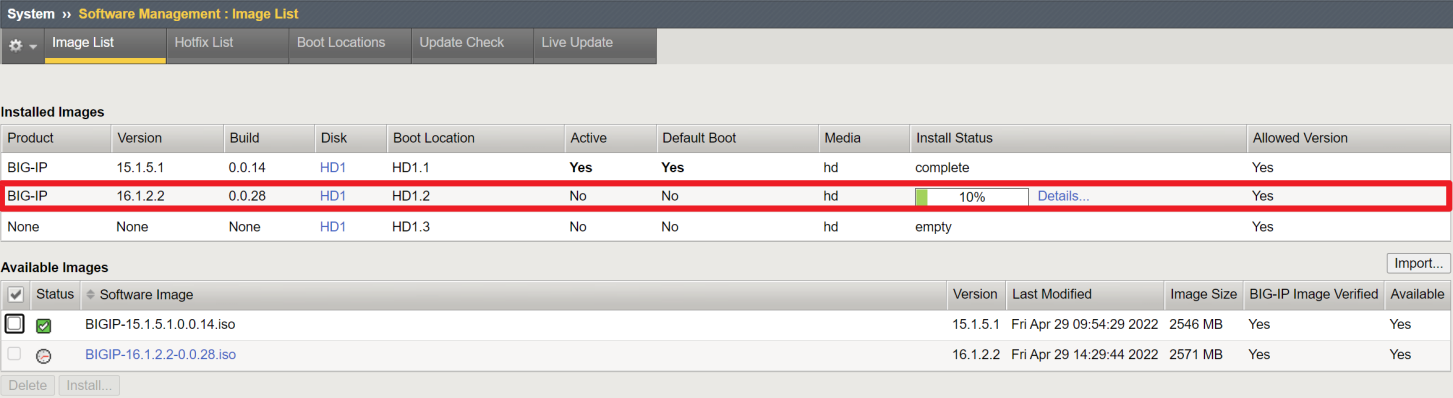Click the Import... button
Image resolution: width=1453 pixels, height=398 pixels.
pos(1418,264)
